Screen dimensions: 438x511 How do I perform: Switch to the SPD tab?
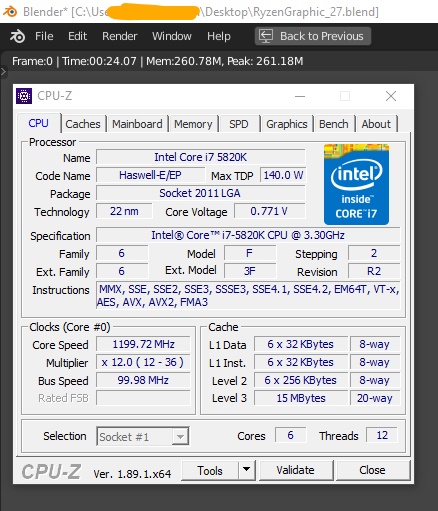239,124
